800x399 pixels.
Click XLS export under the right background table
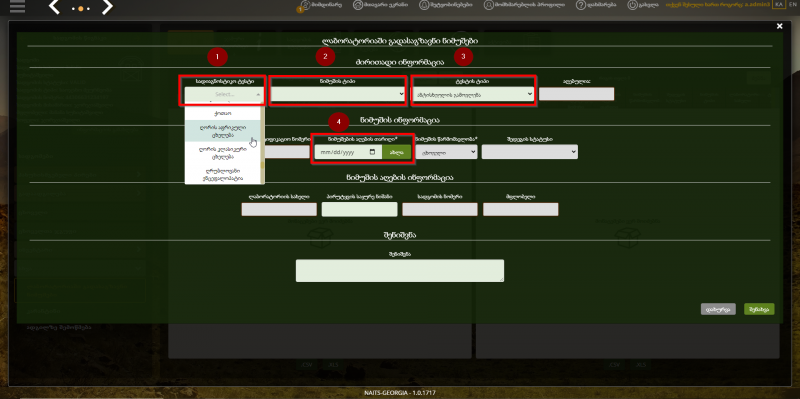click(x=640, y=365)
